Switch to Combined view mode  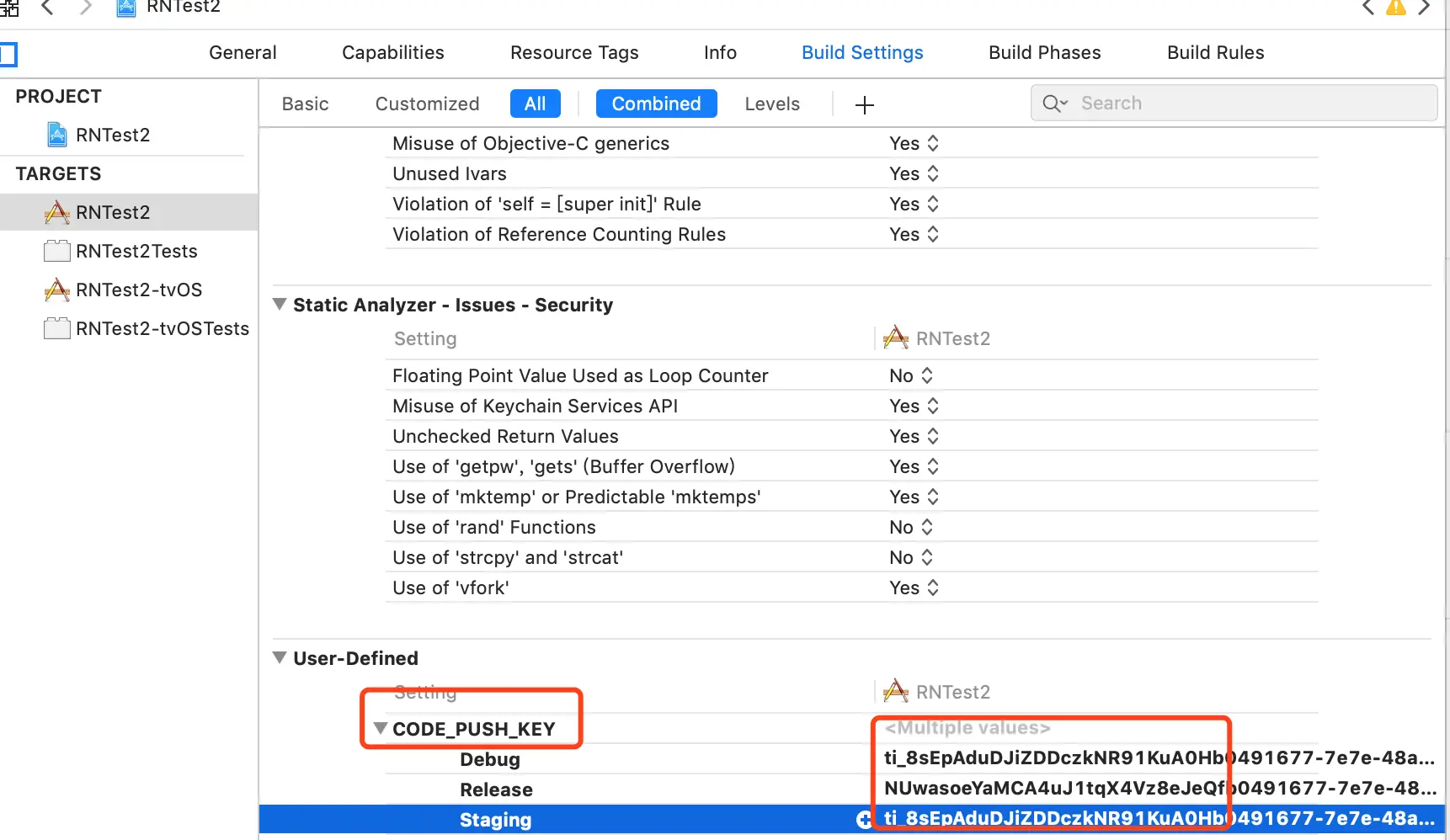(x=656, y=104)
